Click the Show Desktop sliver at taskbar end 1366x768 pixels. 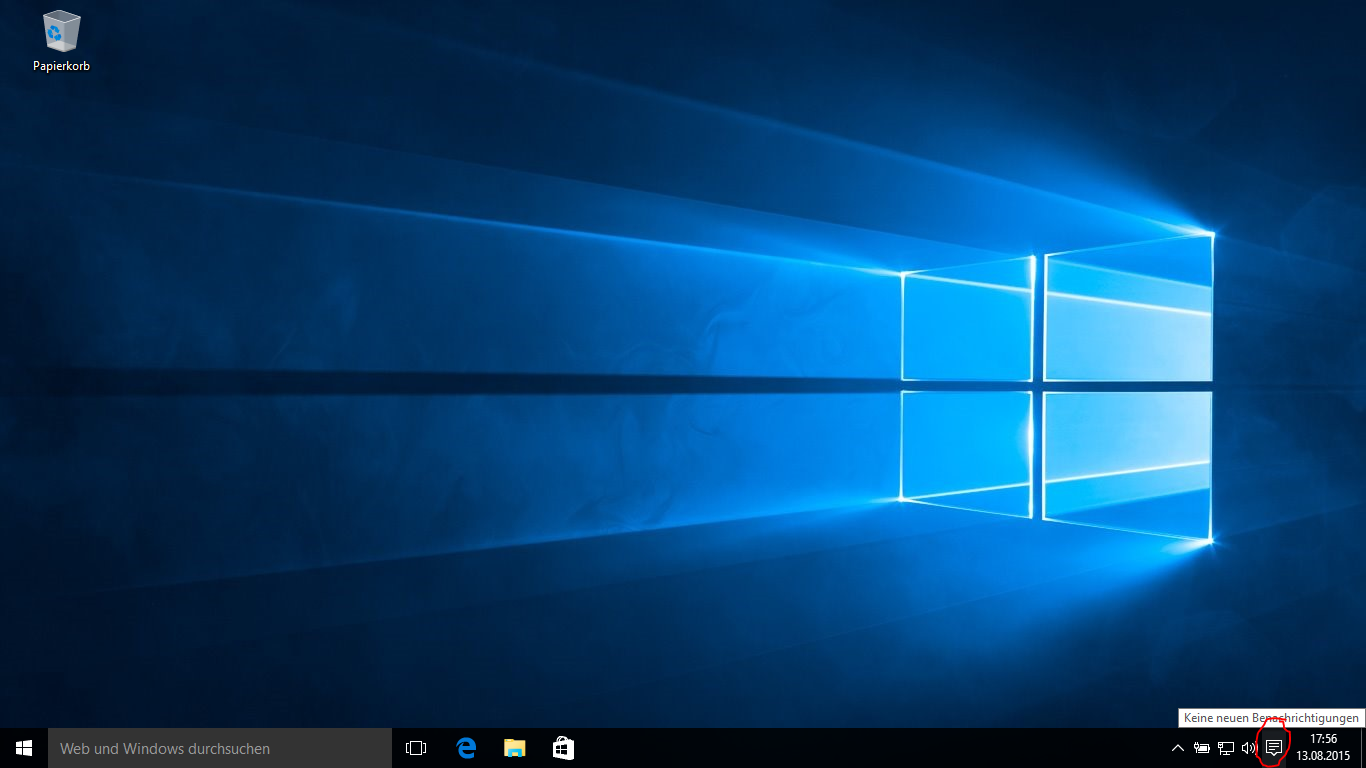point(1363,748)
